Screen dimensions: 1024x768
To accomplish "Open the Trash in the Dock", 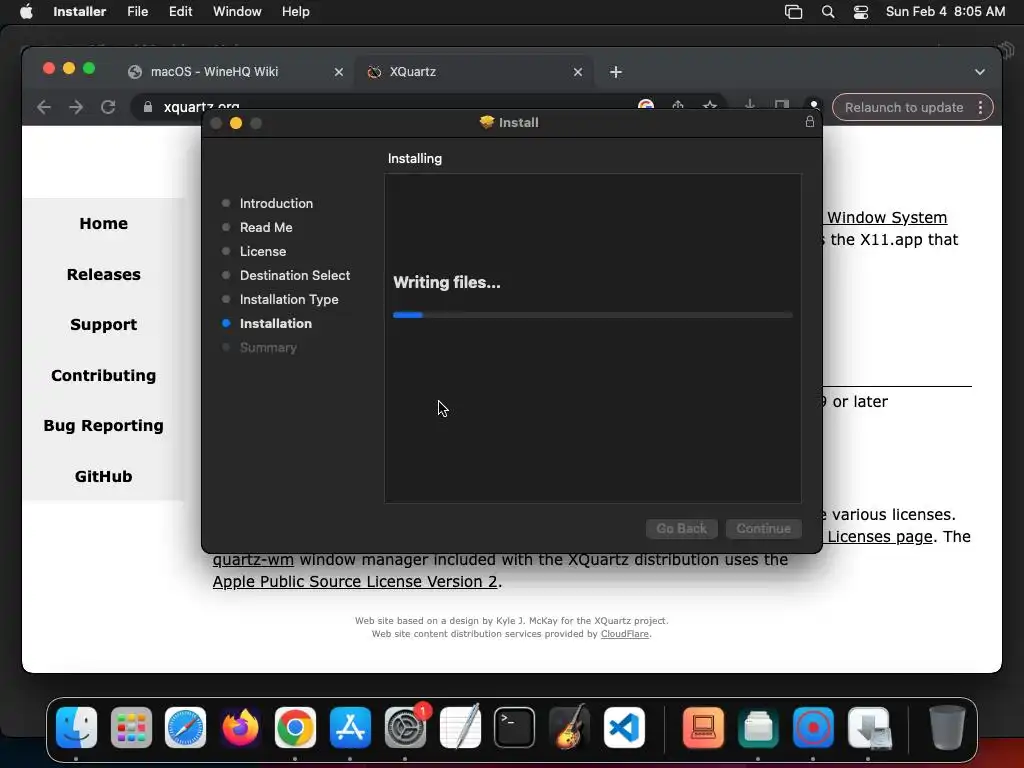I will 947,727.
